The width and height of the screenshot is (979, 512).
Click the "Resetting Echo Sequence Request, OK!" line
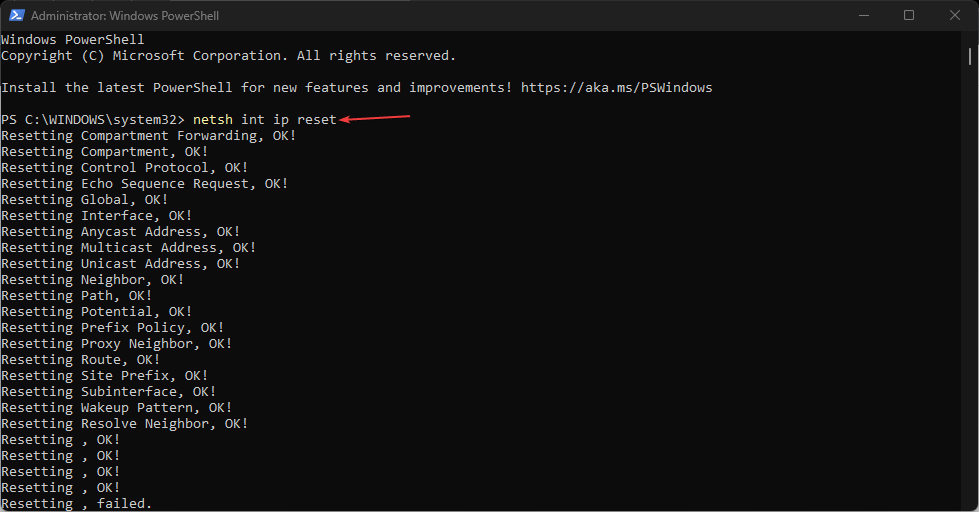point(145,184)
